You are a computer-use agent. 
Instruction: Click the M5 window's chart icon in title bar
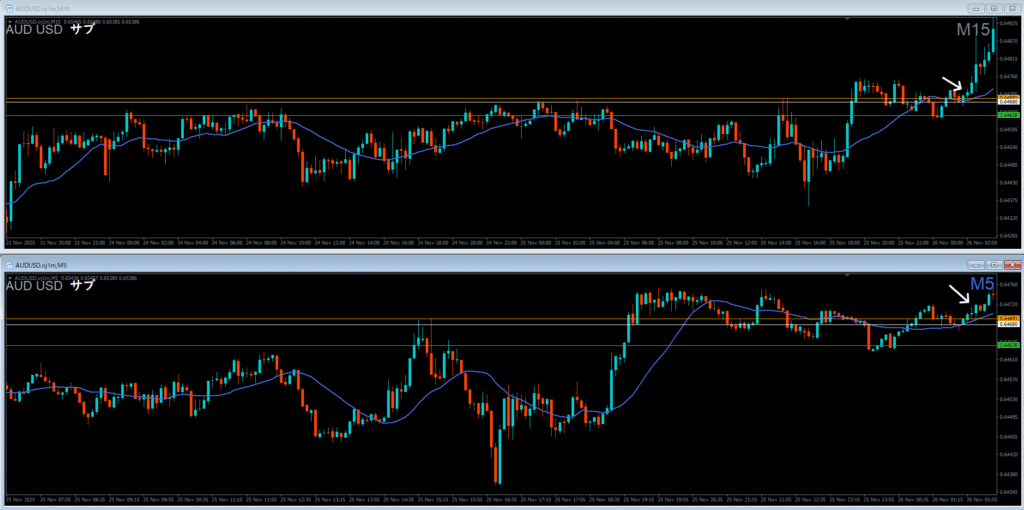[9, 264]
